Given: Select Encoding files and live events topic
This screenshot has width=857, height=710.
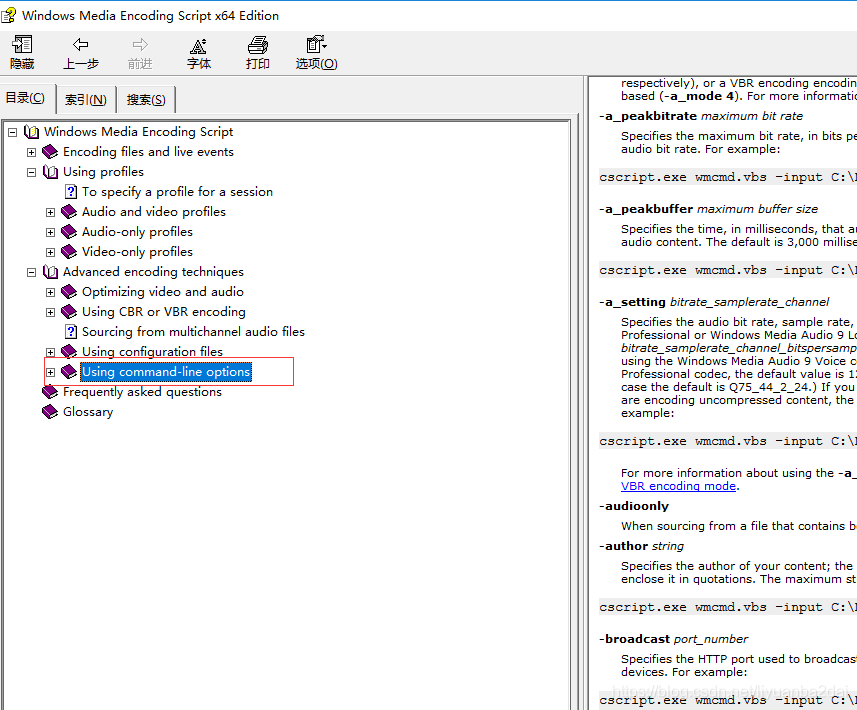Looking at the screenshot, I should point(148,151).
